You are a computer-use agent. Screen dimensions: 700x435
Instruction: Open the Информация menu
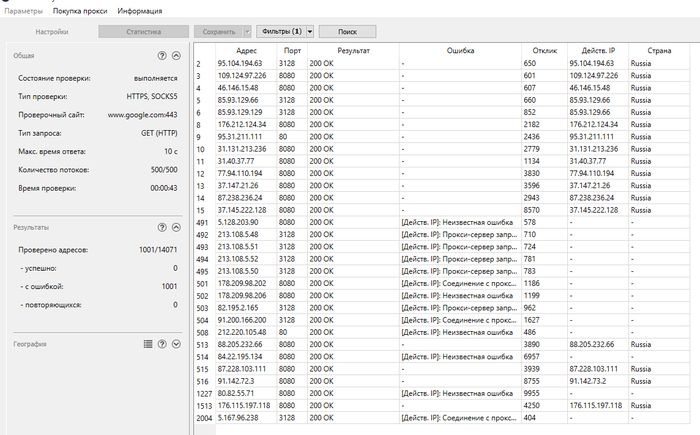tap(140, 10)
